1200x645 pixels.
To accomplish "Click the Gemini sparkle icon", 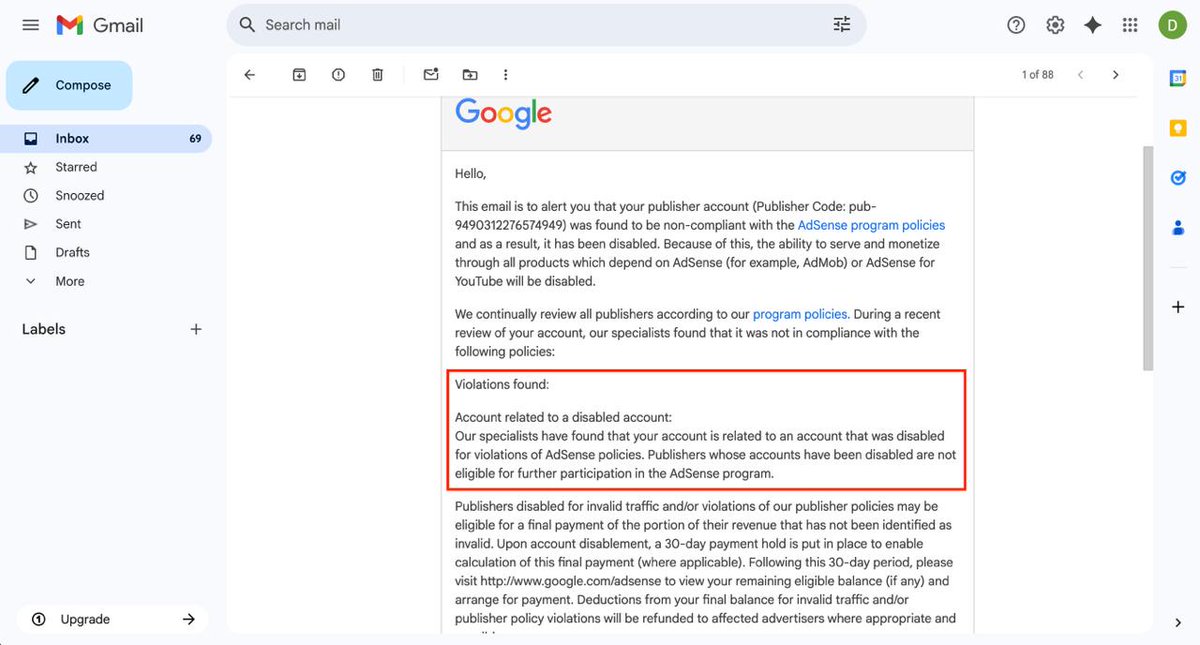I will pos(1093,25).
